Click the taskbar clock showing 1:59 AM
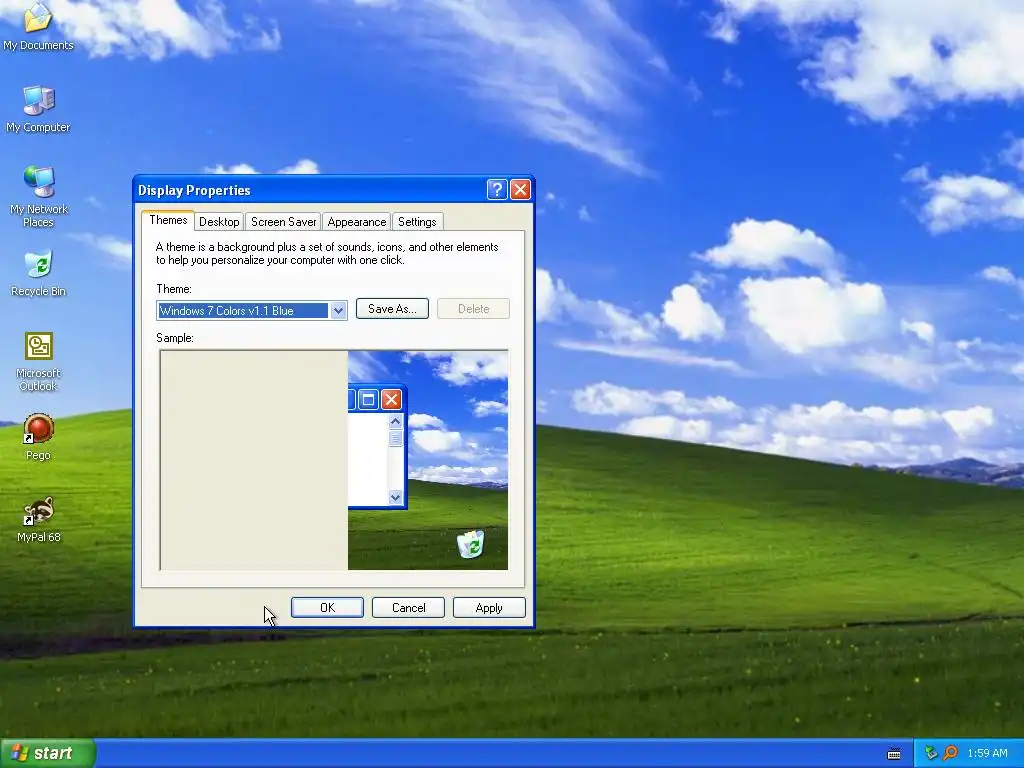 (987, 753)
